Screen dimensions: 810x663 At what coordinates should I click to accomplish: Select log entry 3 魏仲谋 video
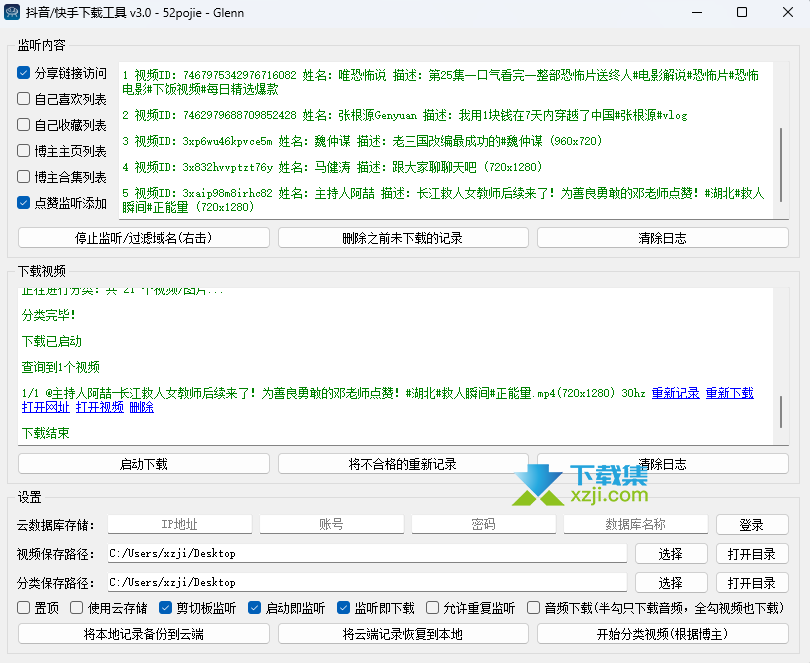click(362, 141)
